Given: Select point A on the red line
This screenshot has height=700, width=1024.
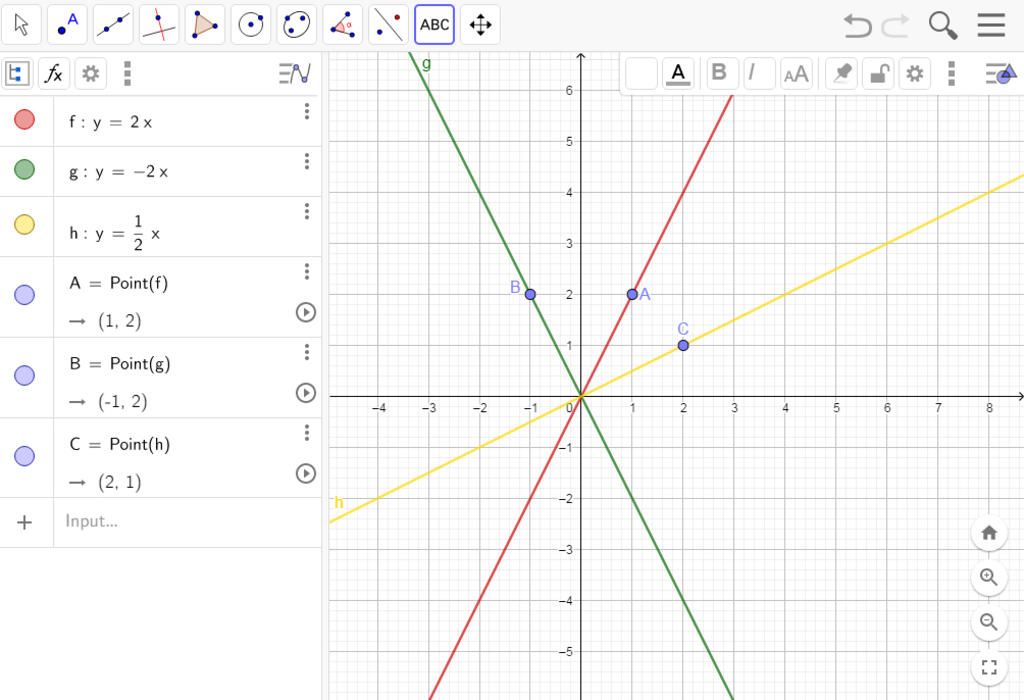Looking at the screenshot, I should click(632, 294).
